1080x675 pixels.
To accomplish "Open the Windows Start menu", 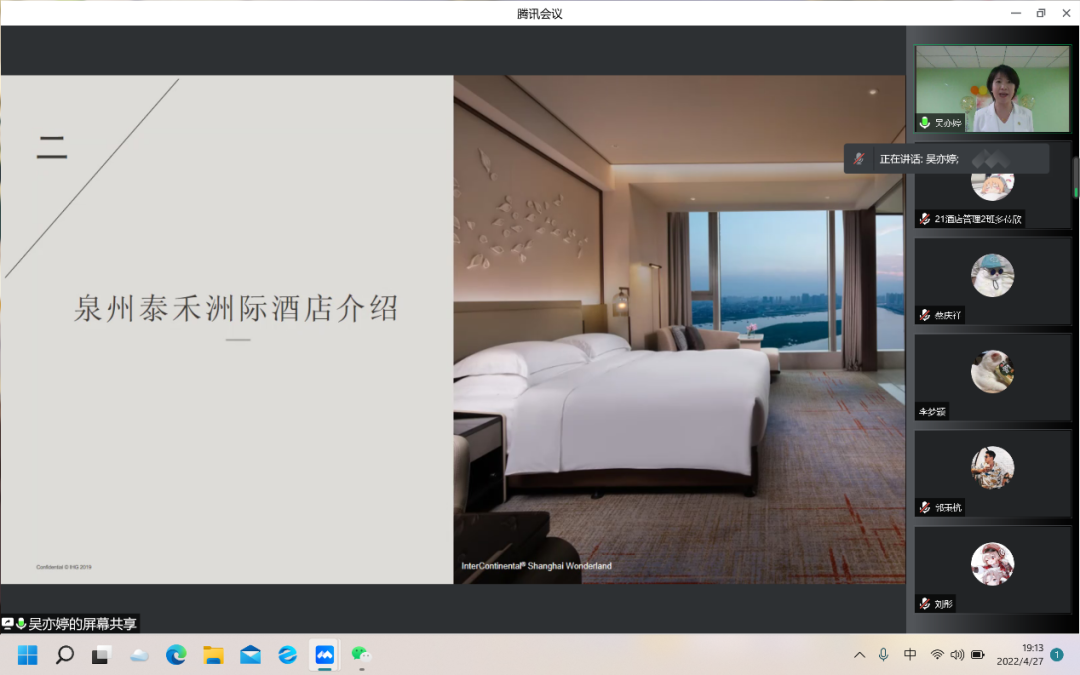I will tap(28, 654).
